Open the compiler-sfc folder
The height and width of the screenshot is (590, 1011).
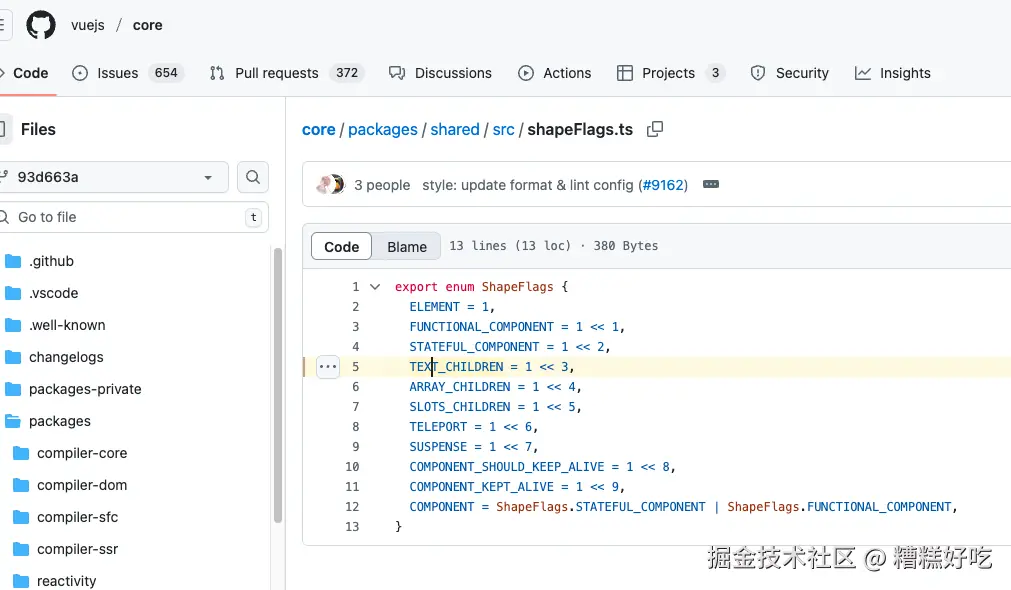click(x=77, y=517)
